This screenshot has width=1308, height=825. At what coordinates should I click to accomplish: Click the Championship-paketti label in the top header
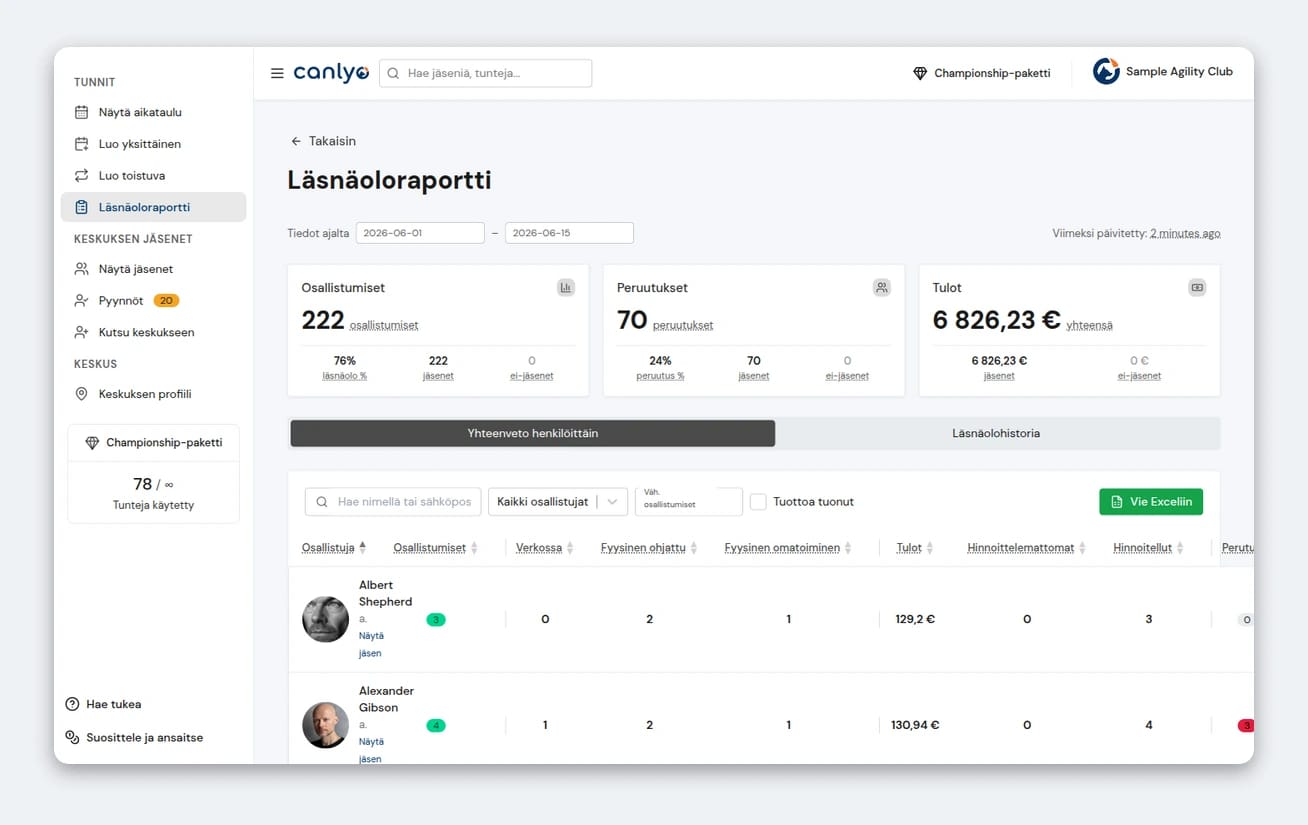click(992, 73)
